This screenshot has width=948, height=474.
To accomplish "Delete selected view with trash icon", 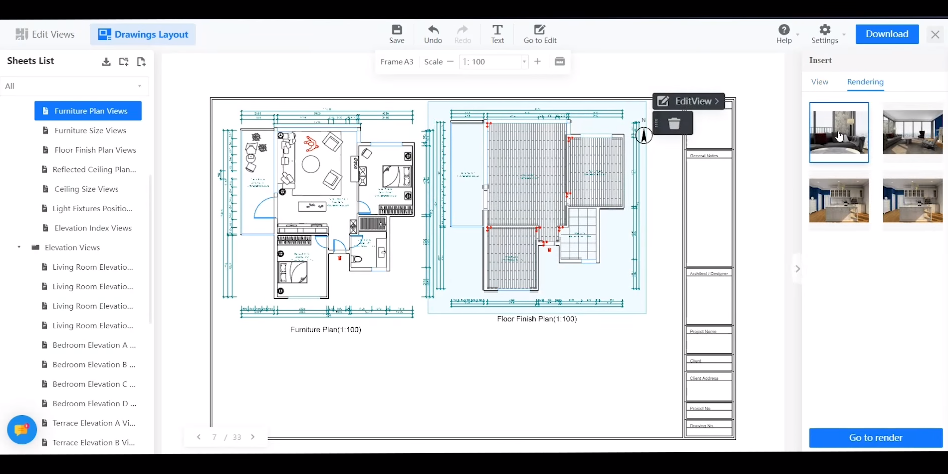I will [x=674, y=123].
